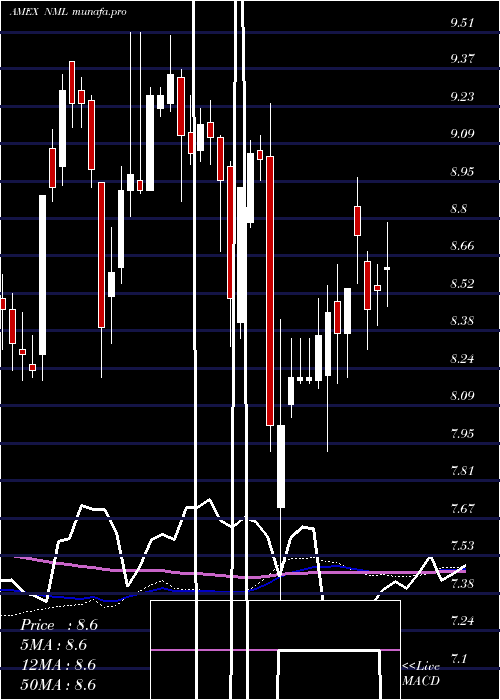The image size is (500, 700).
Task: Click the 7.53 price axis label
Action: pyautogui.click(x=462, y=546)
